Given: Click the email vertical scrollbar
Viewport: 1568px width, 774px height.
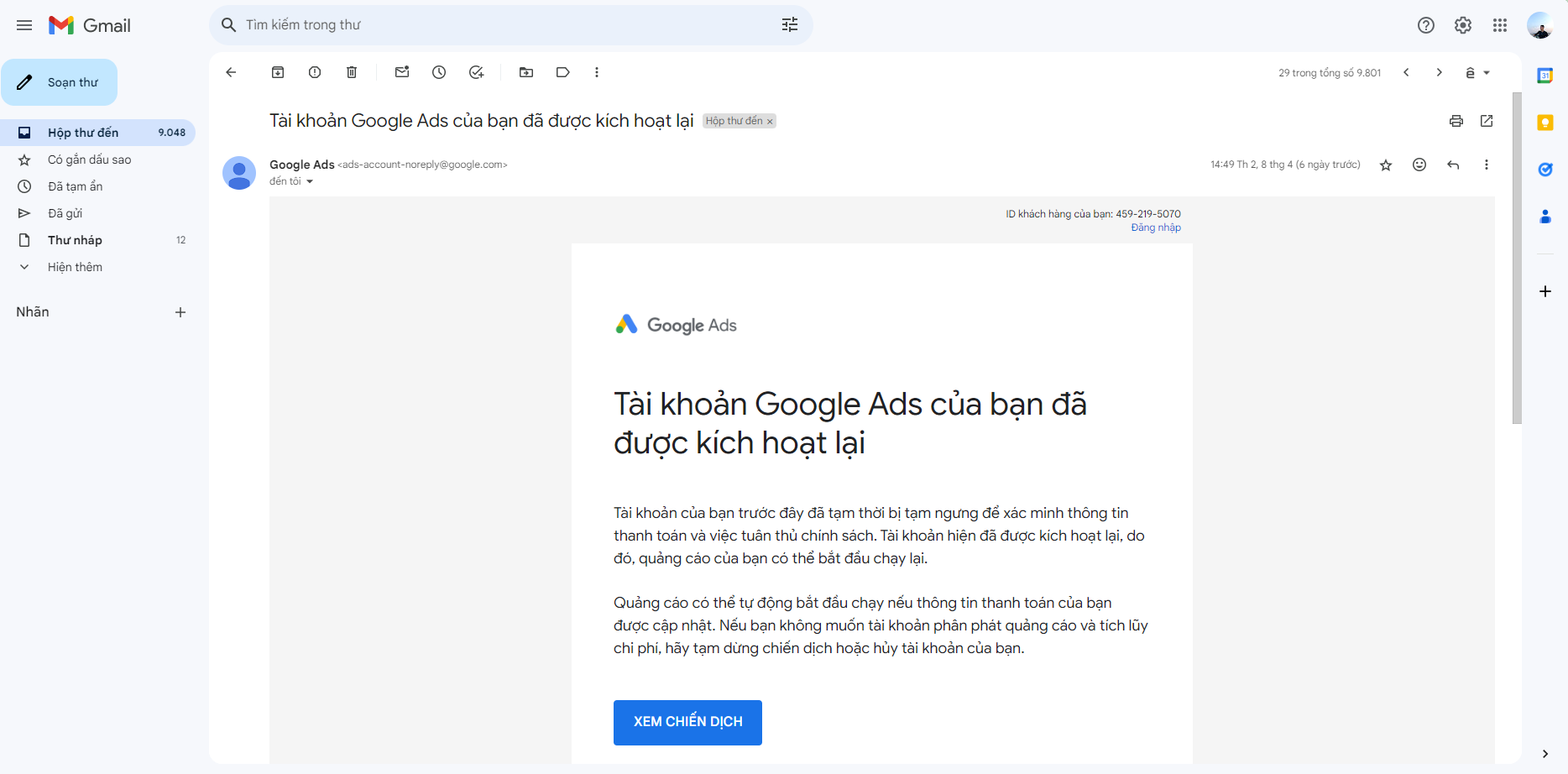Looking at the screenshot, I should point(1517,258).
